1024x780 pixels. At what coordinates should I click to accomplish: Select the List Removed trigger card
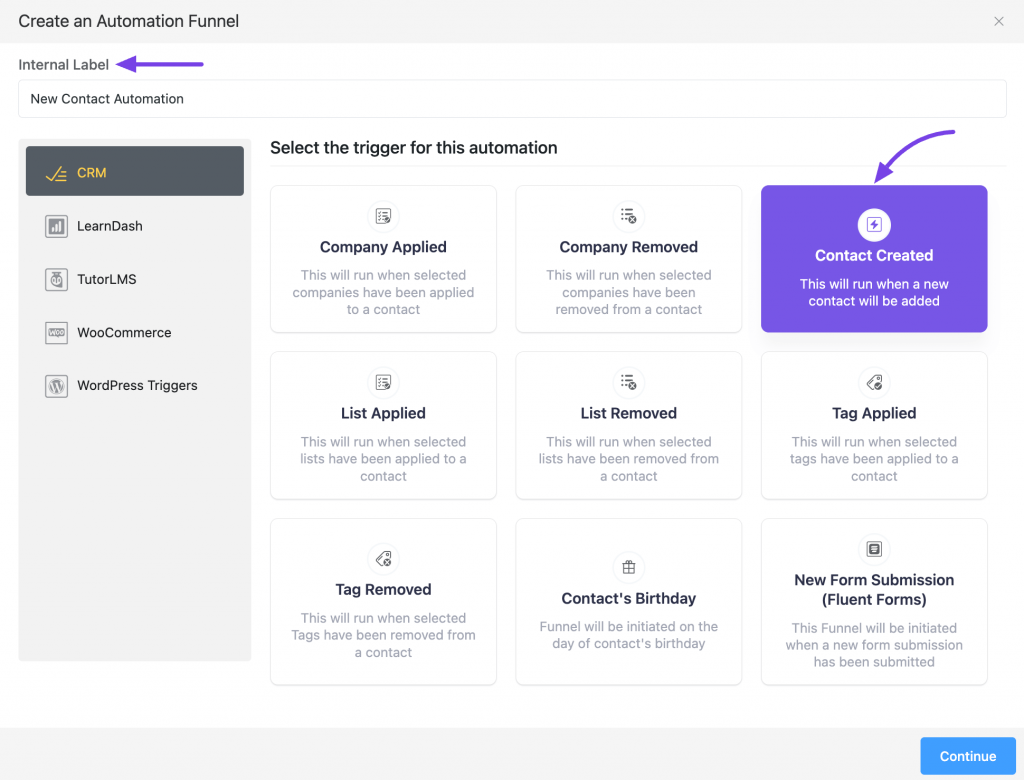coord(628,425)
